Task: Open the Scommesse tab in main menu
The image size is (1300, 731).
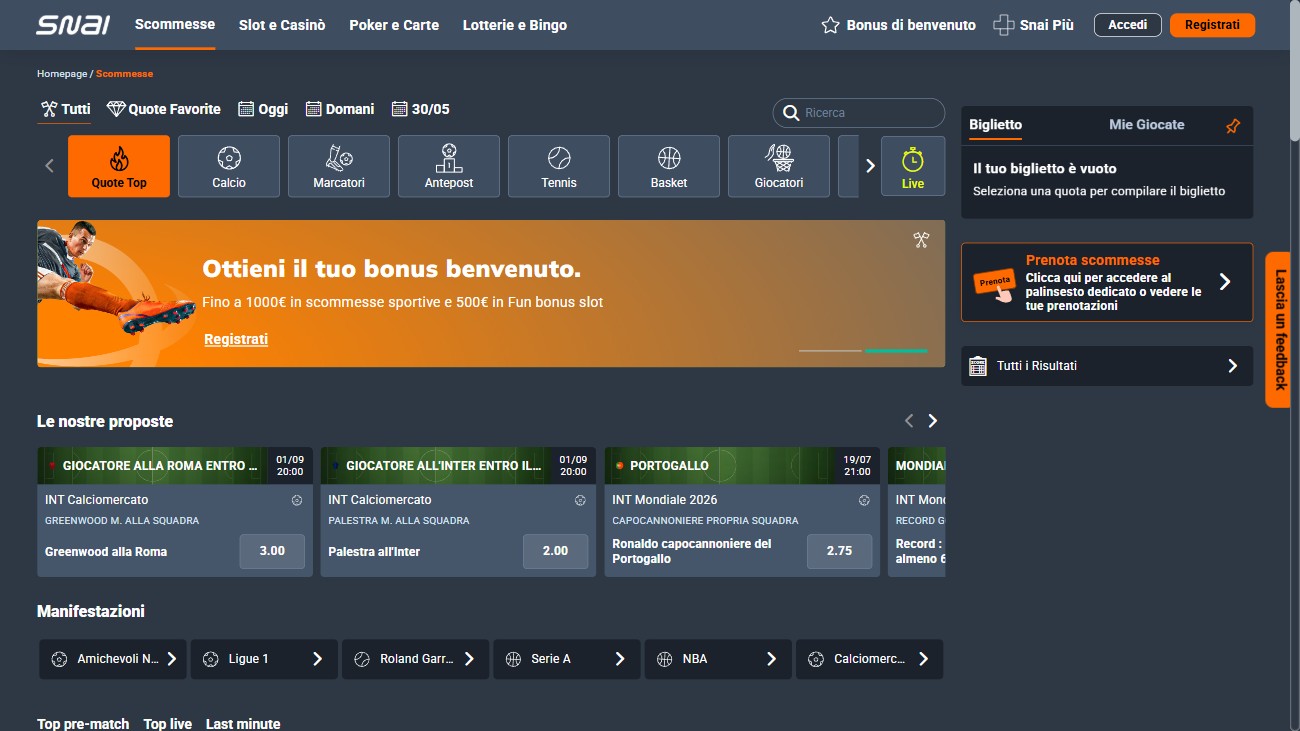Action: pyautogui.click(x=175, y=24)
